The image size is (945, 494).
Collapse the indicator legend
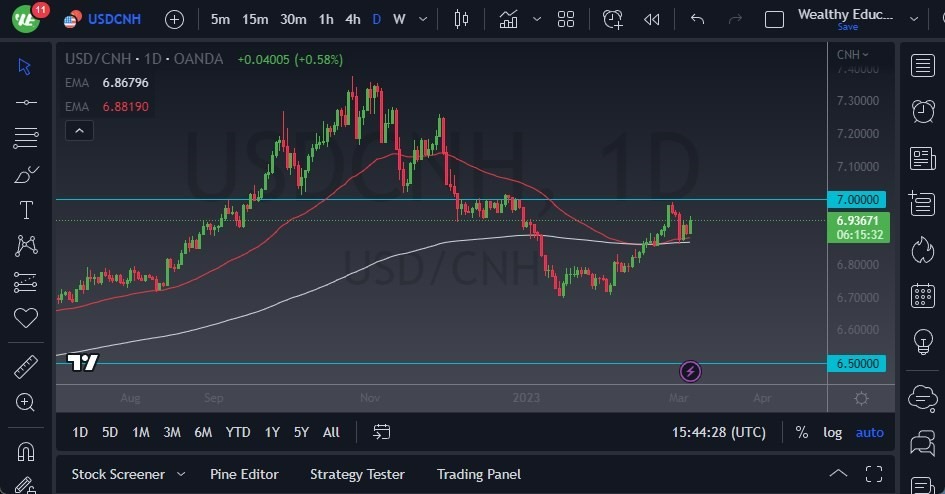(79, 131)
